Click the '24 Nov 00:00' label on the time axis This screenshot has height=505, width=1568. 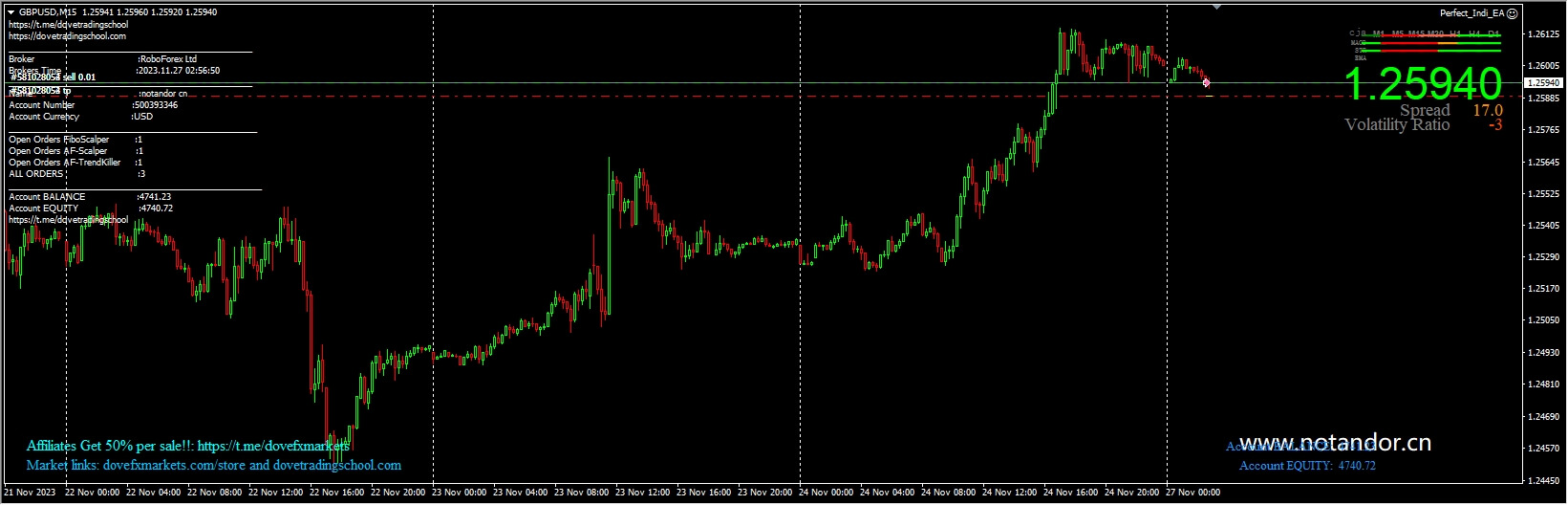pos(826,493)
